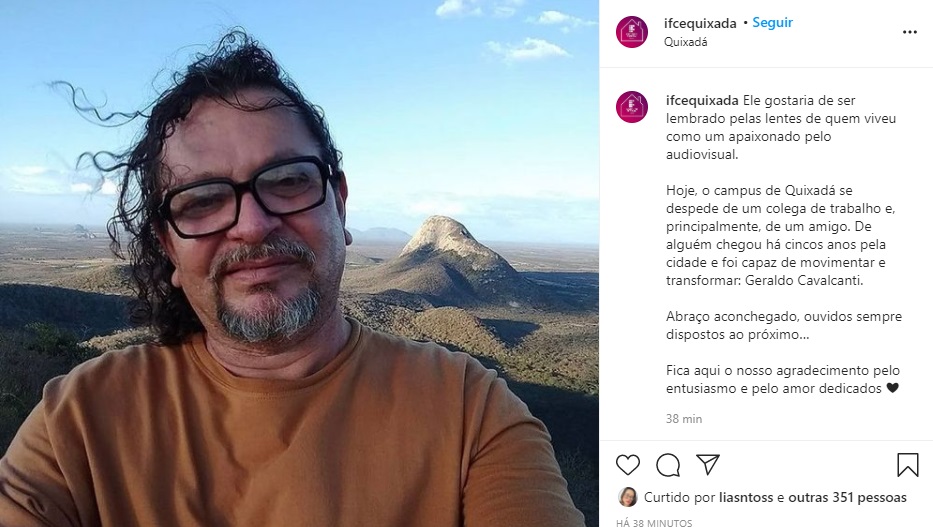Click the 38 min caption timestamp
Viewport: 933px width, 527px height.
point(684,419)
